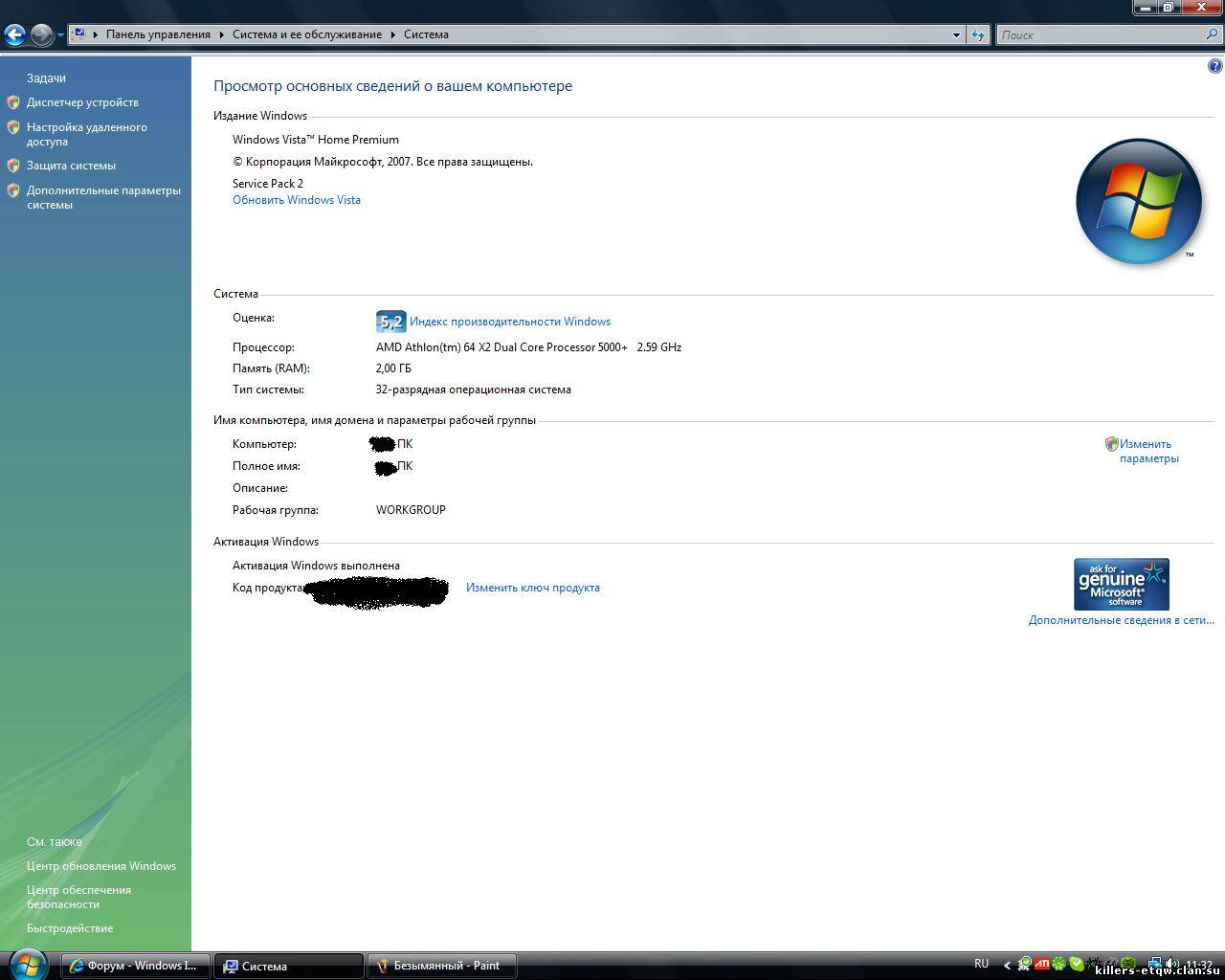The height and width of the screenshot is (980, 1225).
Task: Select the Система breadcrumb segment
Action: point(426,34)
